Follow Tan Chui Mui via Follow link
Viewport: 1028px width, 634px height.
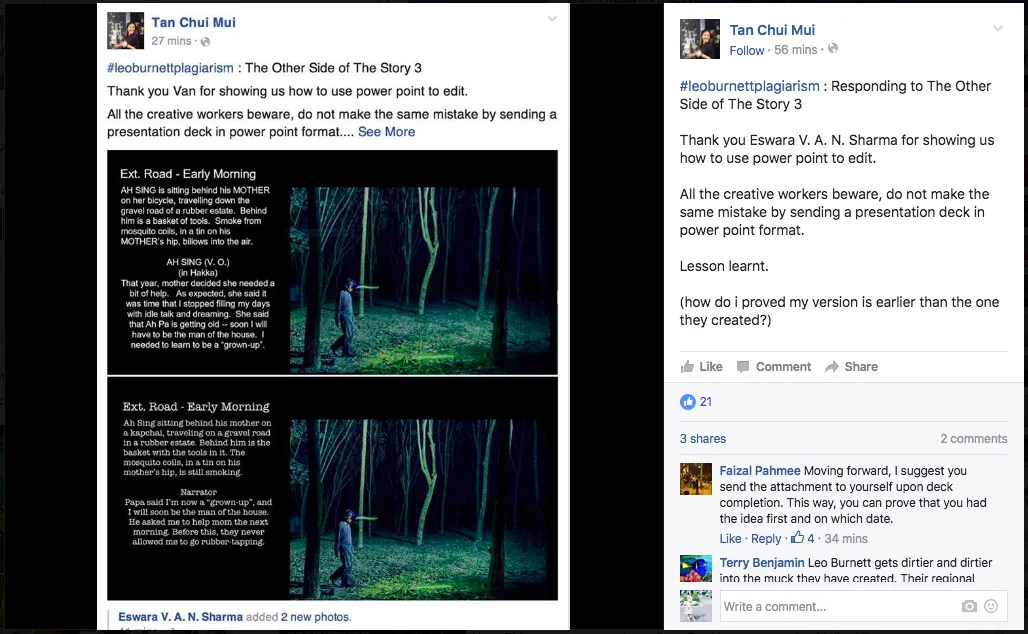[747, 50]
